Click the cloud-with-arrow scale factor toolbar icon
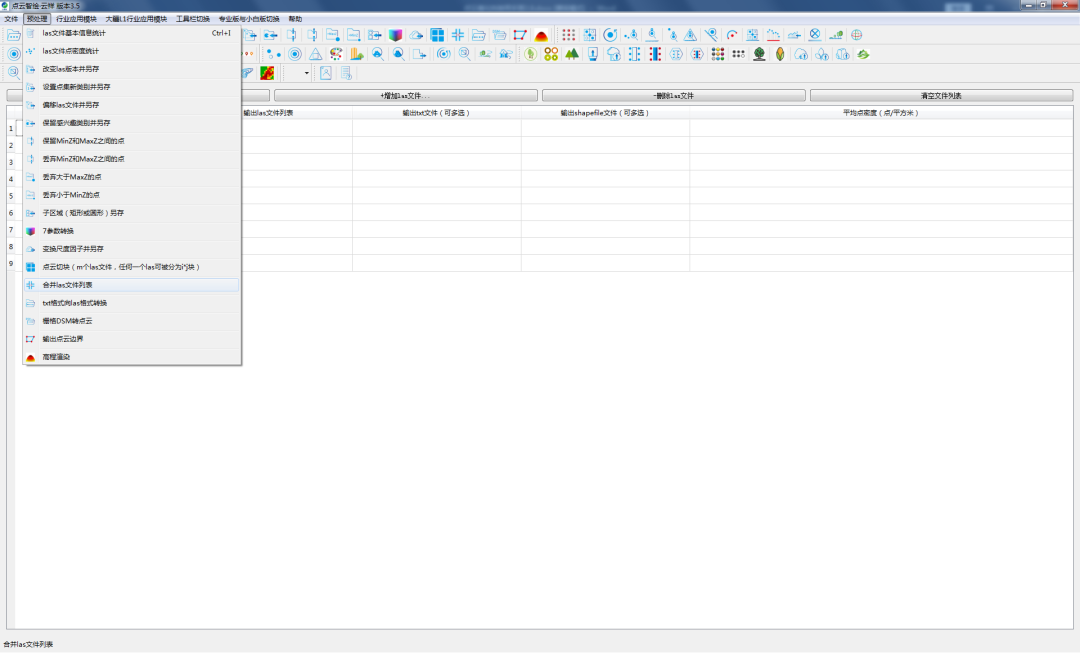 416,35
